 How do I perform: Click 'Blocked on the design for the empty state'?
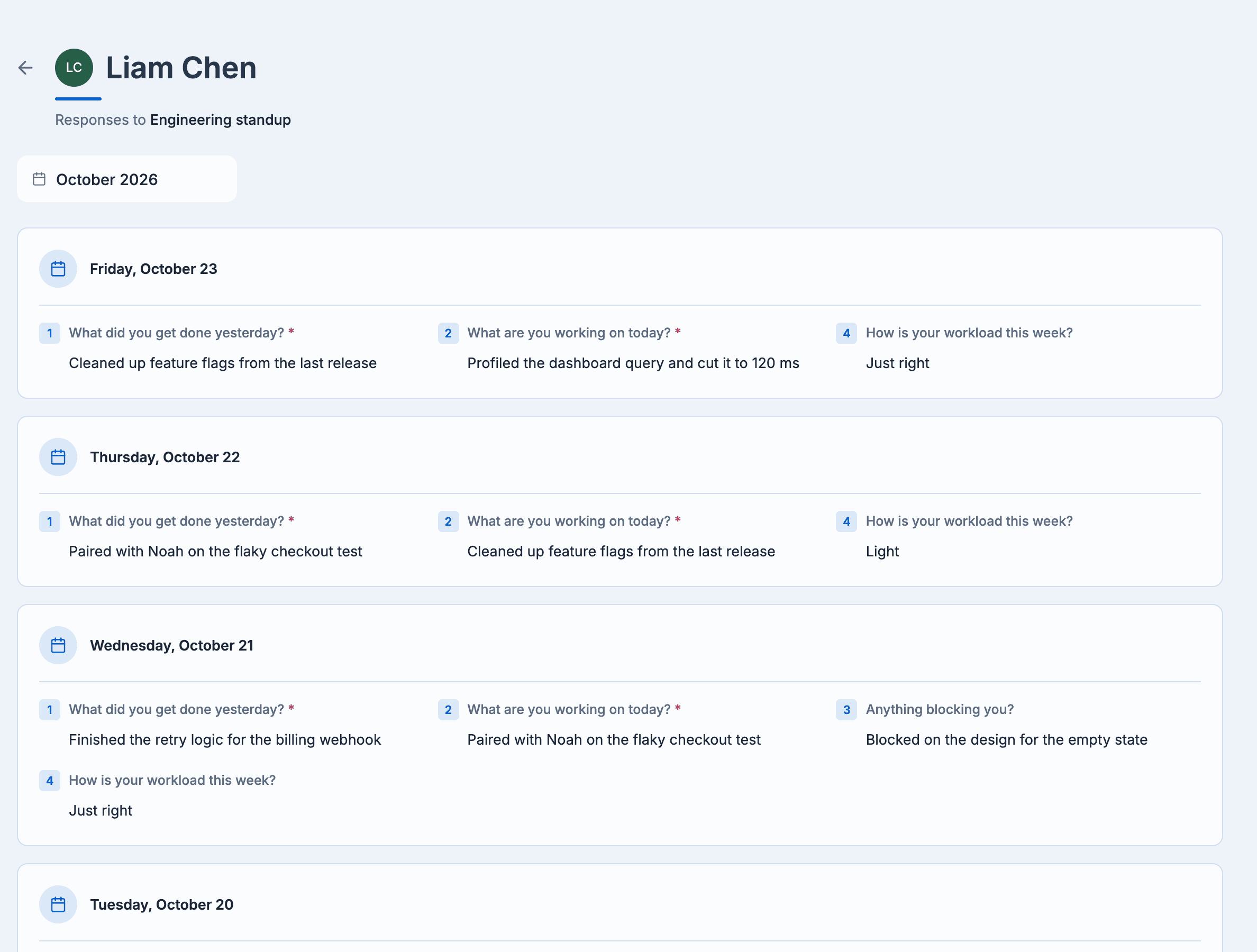pyautogui.click(x=1006, y=739)
